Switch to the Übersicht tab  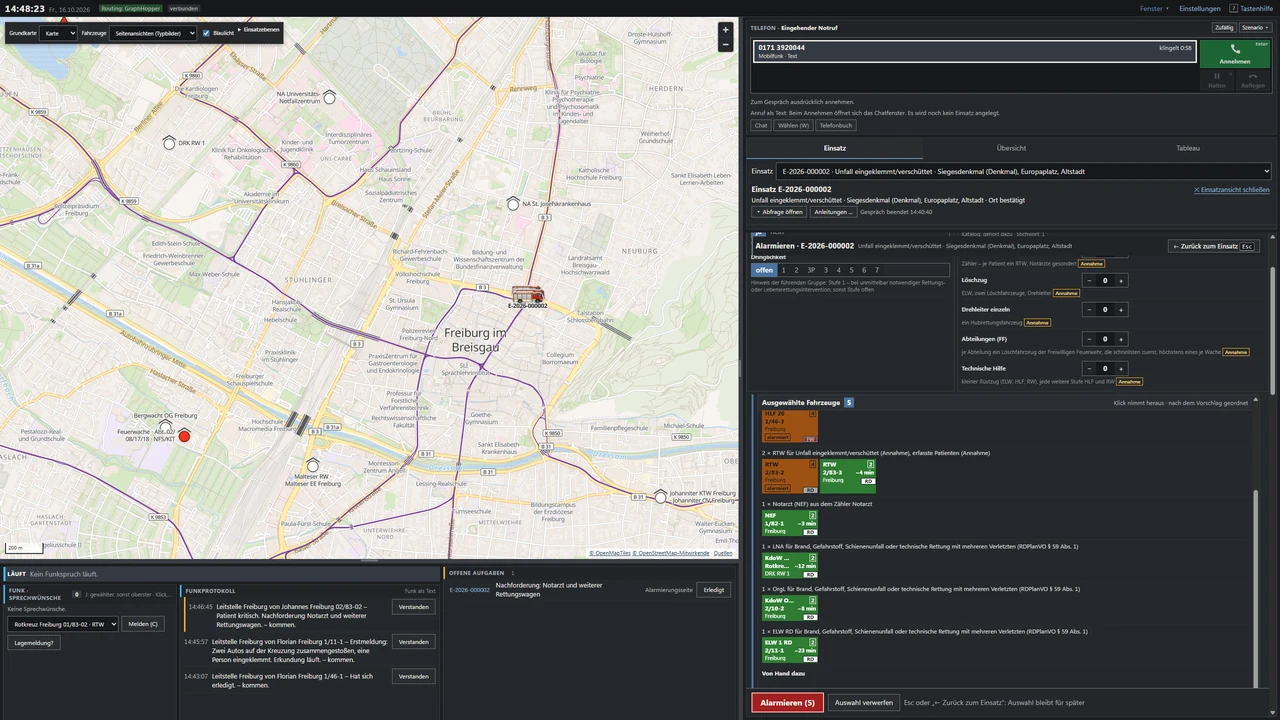click(1011, 148)
